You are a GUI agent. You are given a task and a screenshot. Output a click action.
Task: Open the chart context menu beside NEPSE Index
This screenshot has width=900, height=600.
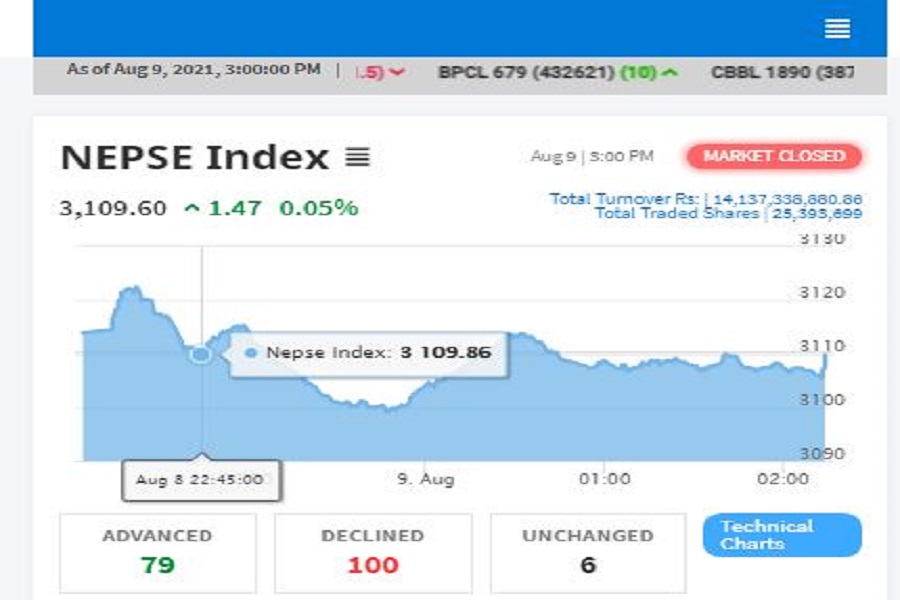[x=358, y=157]
